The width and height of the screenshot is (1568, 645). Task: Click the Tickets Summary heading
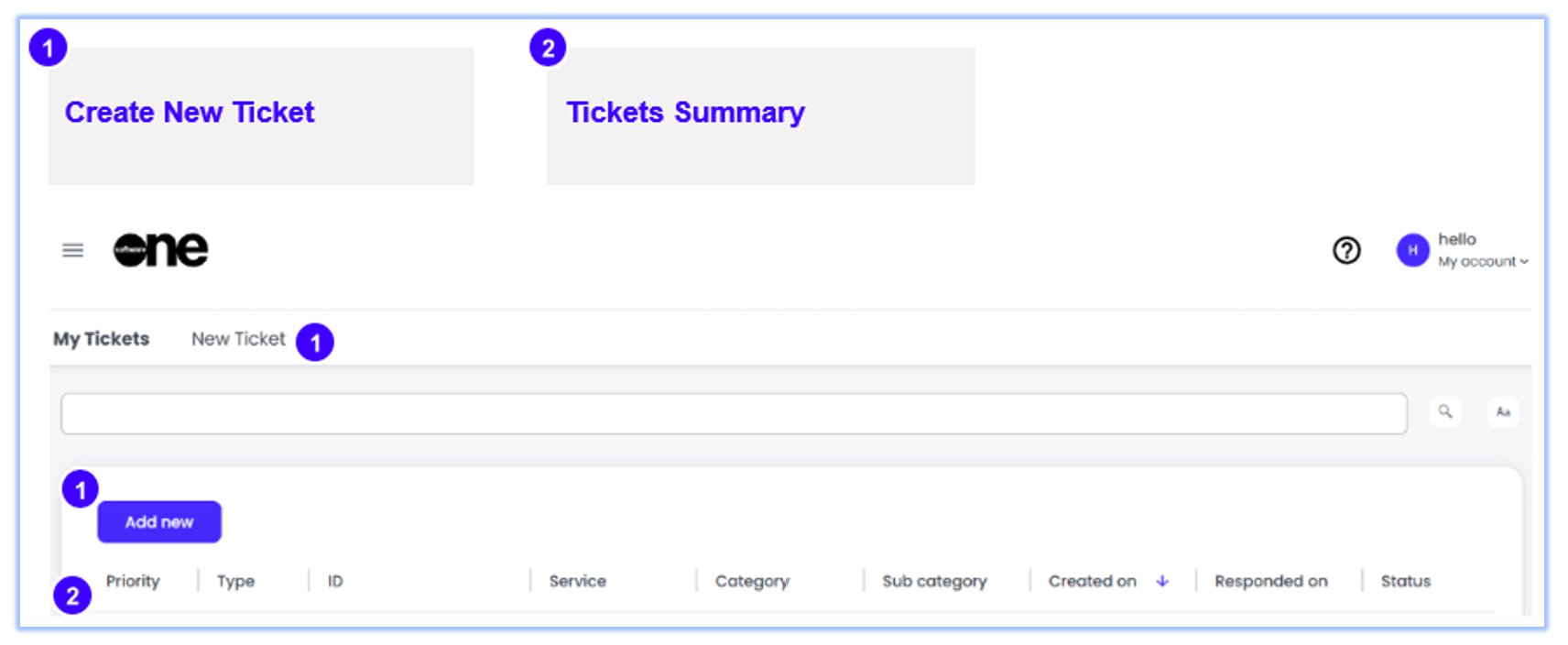pos(685,113)
